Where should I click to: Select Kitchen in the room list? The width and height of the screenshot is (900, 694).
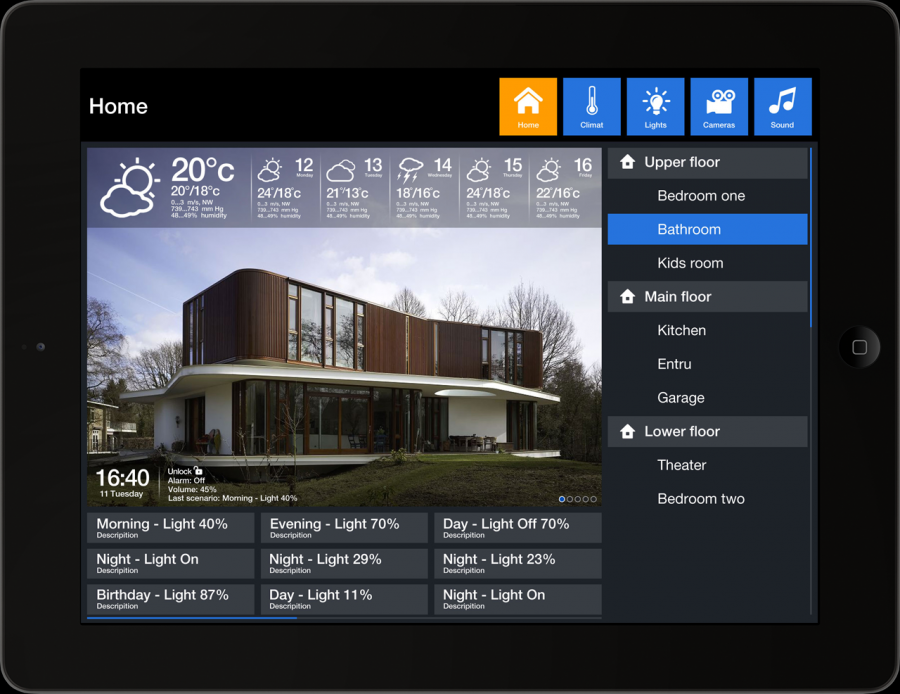tap(682, 330)
